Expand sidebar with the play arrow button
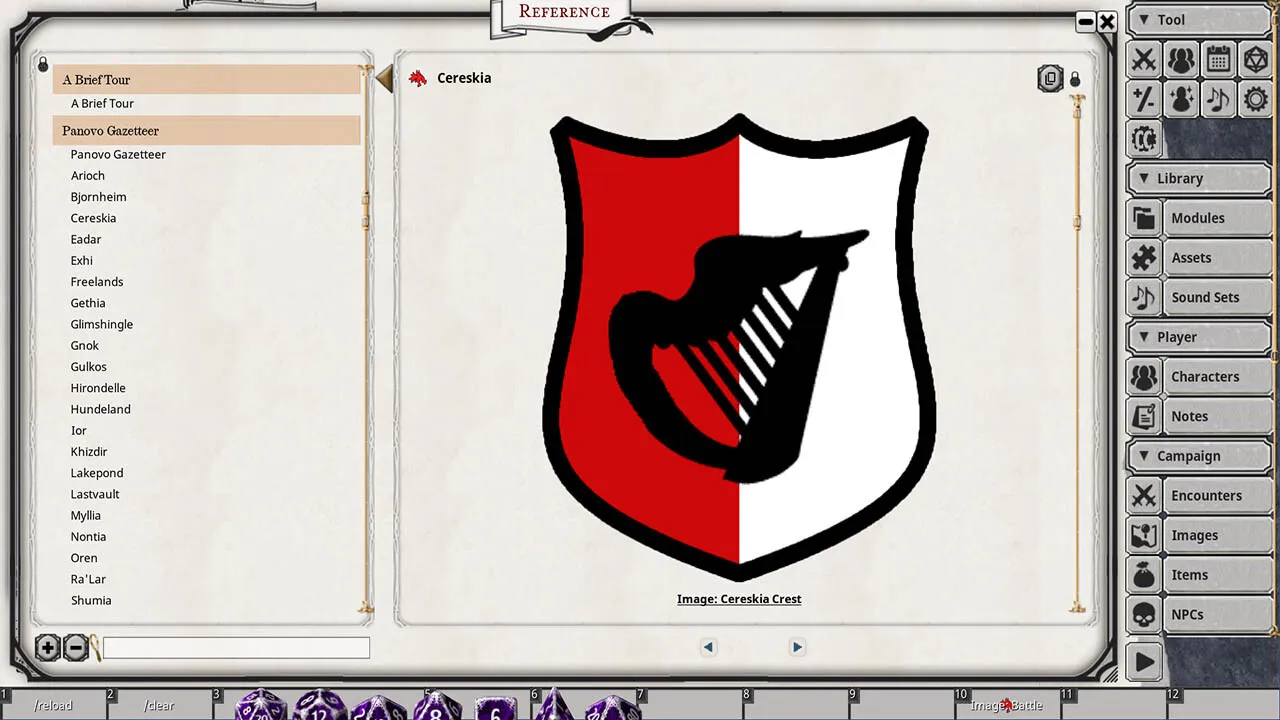1280x720 pixels. [1144, 662]
